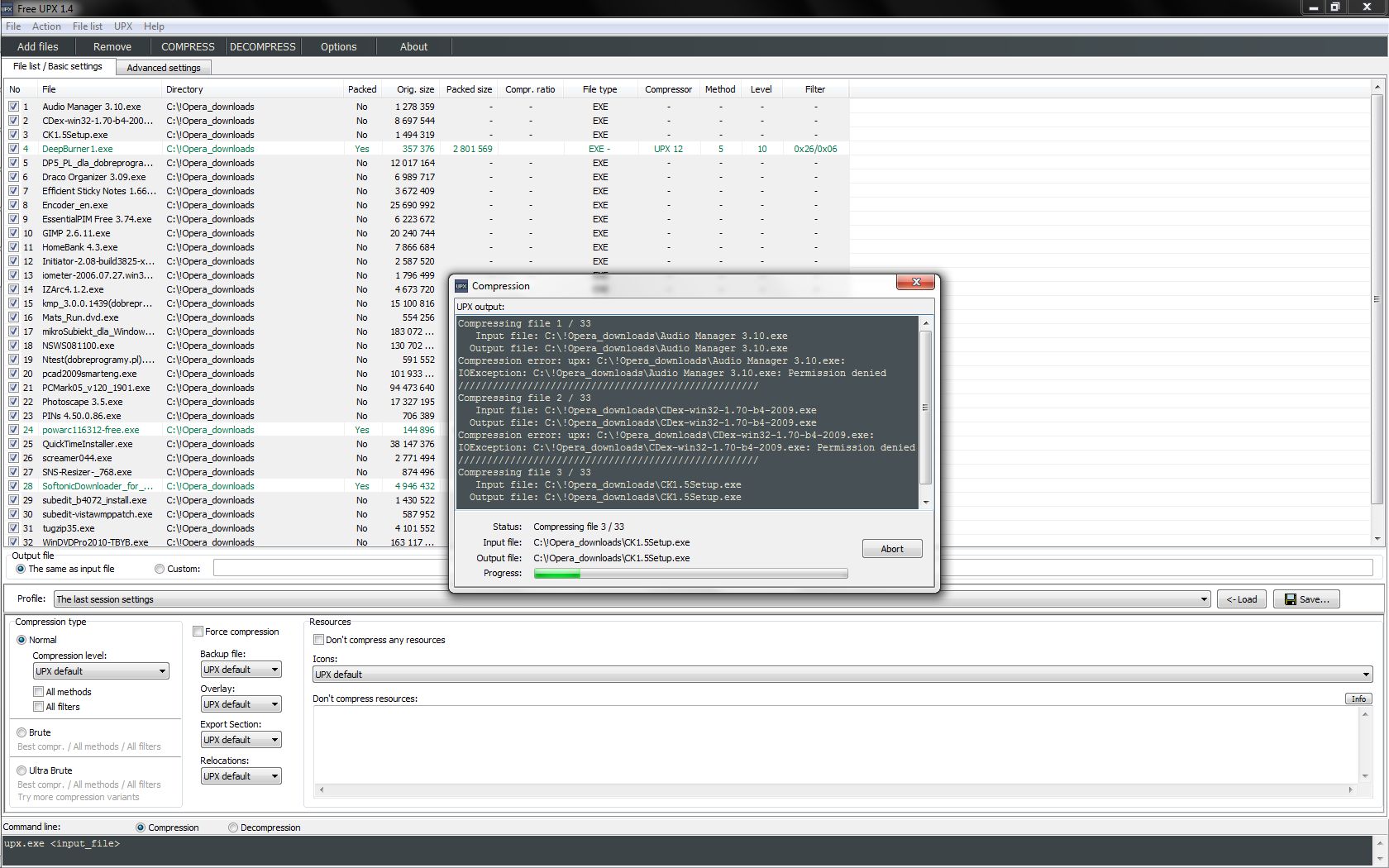
Task: Click the floppy disk icon on Save button
Action: pos(1290,599)
